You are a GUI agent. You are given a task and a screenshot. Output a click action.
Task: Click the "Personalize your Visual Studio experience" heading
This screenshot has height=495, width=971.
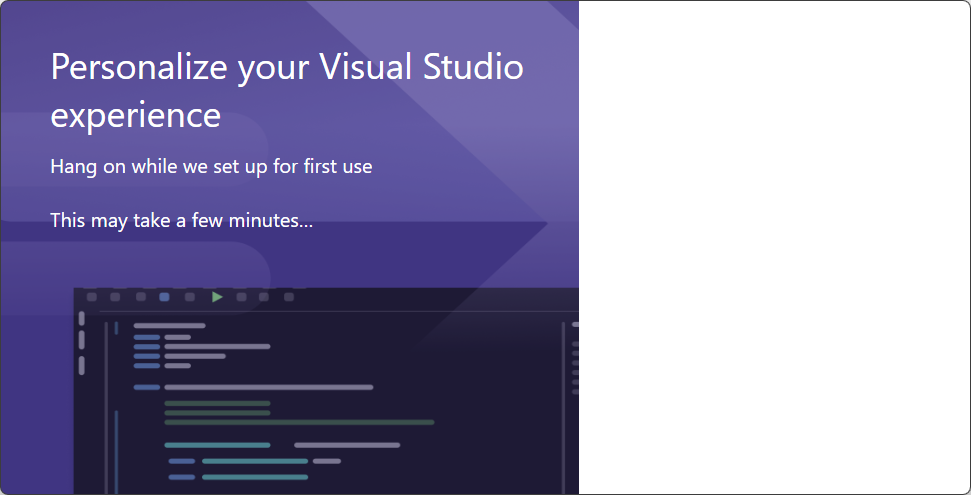287,91
